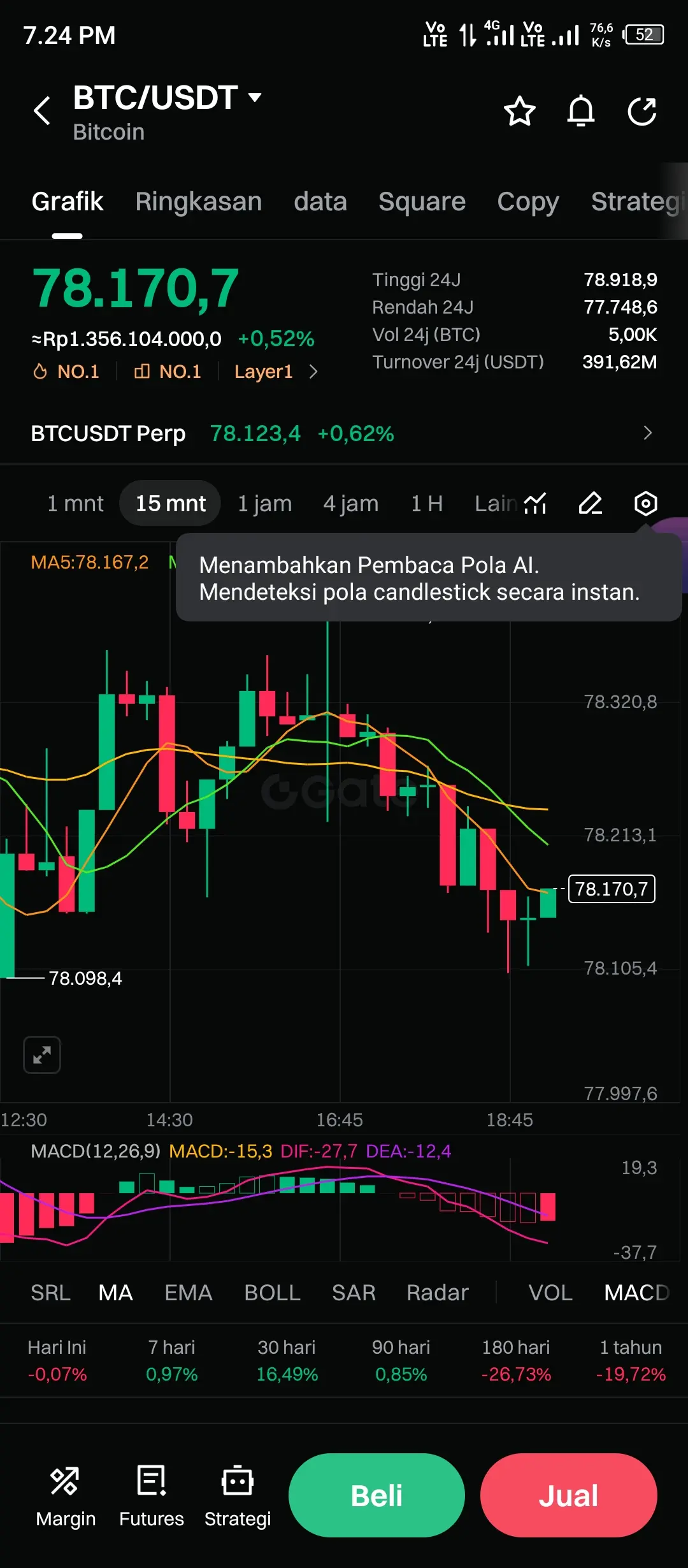688x1568 pixels.
Task: Tap the Hari Ini -0,07% stat
Action: tap(57, 1360)
